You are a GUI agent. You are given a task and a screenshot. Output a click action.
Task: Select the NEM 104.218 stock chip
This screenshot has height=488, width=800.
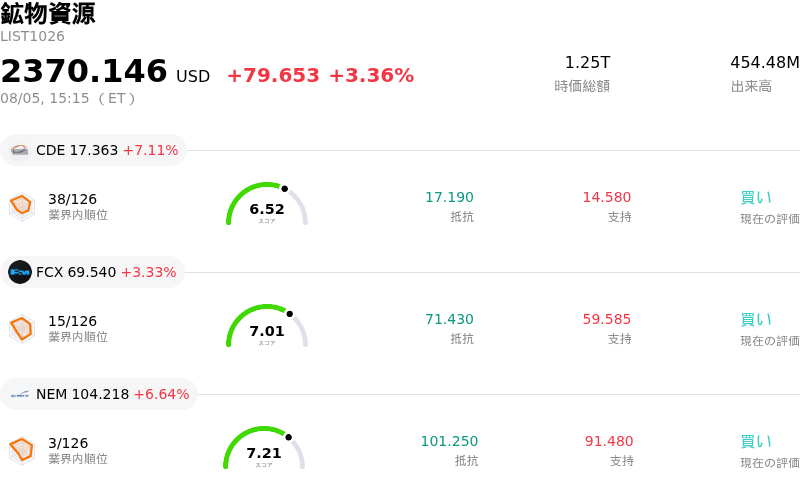click(x=99, y=394)
